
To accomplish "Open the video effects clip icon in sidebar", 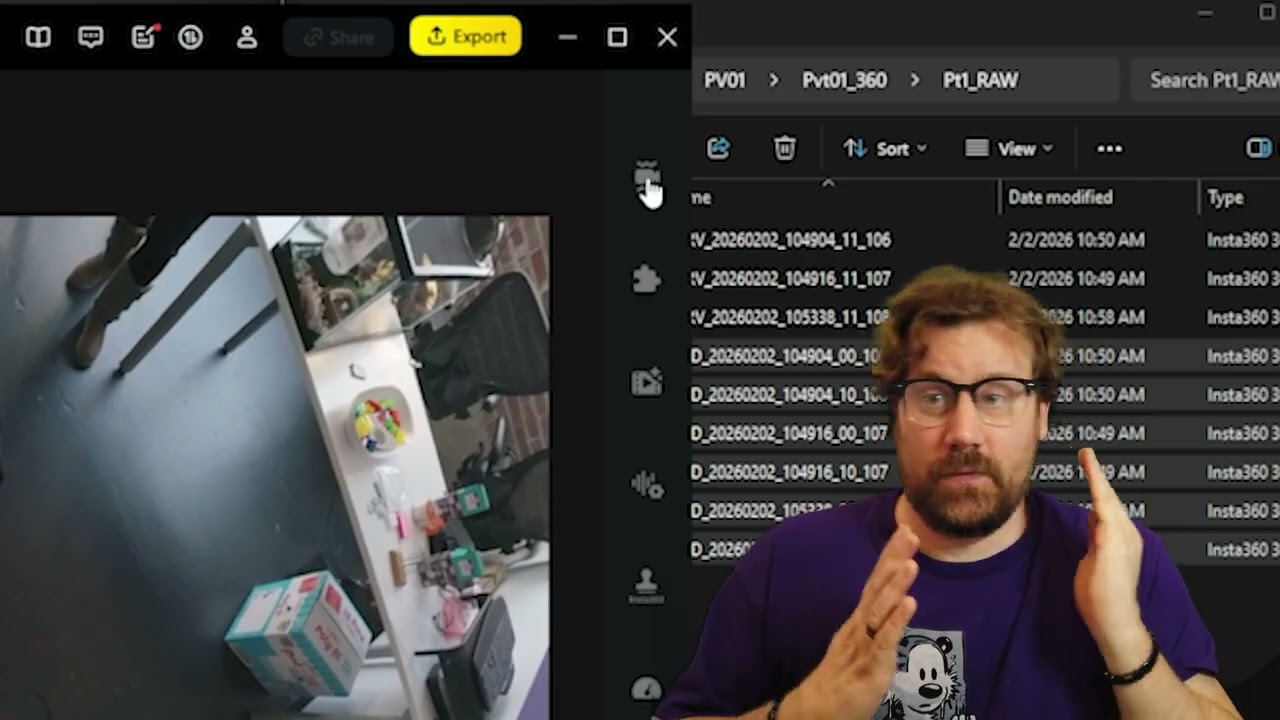I will (647, 381).
